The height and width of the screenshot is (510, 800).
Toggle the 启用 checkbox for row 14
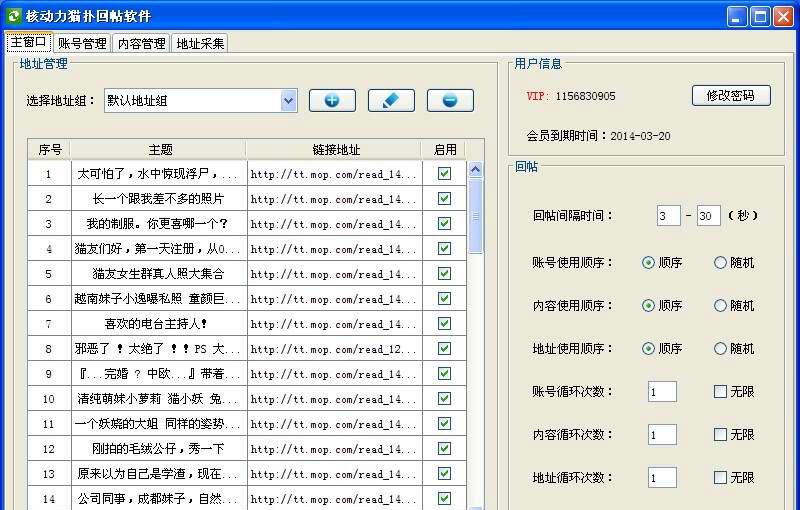pos(444,499)
